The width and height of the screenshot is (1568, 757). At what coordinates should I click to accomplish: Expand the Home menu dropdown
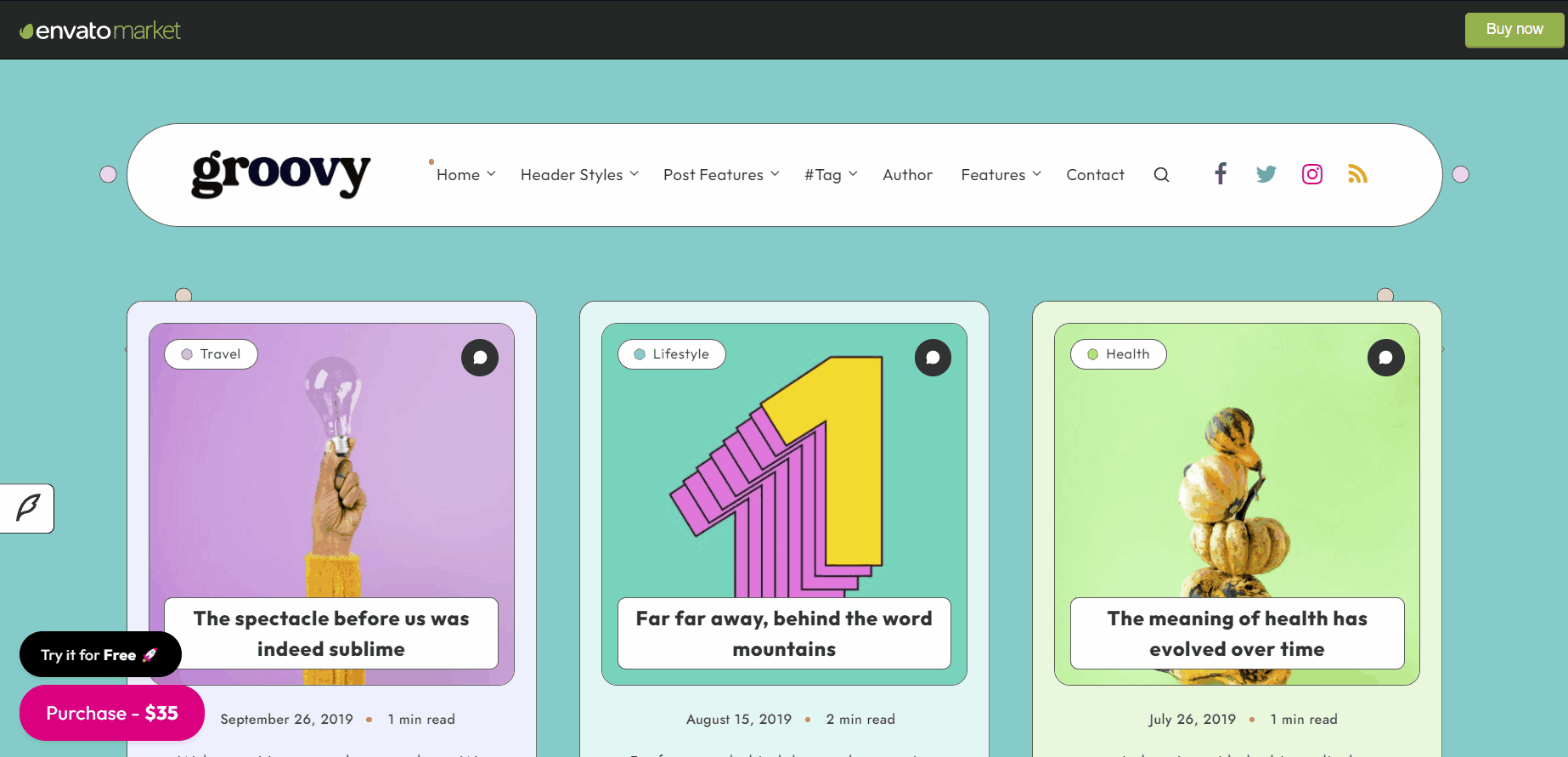pyautogui.click(x=465, y=175)
